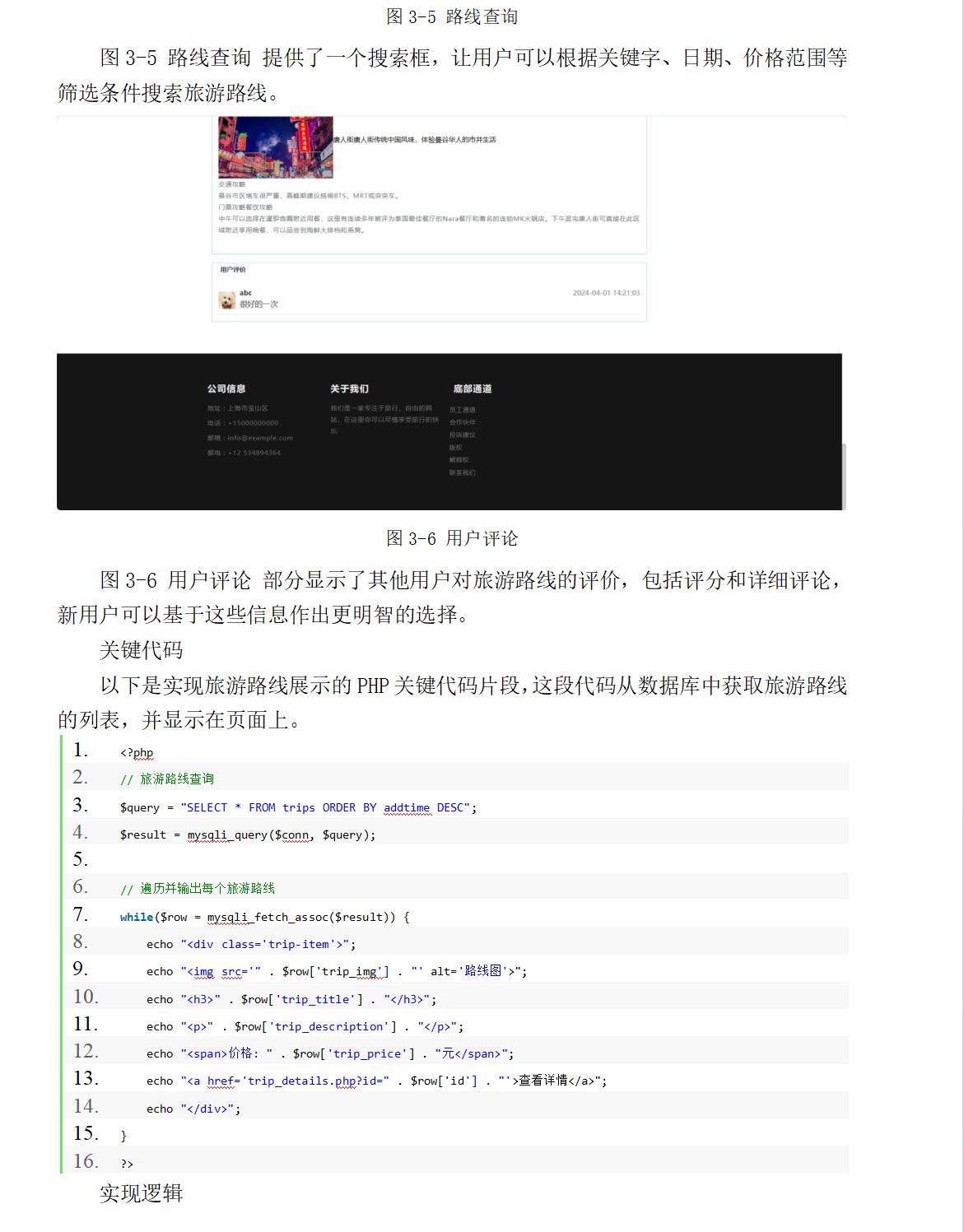
Task: Open the "合作伙伴" footer link
Action: 463,422
